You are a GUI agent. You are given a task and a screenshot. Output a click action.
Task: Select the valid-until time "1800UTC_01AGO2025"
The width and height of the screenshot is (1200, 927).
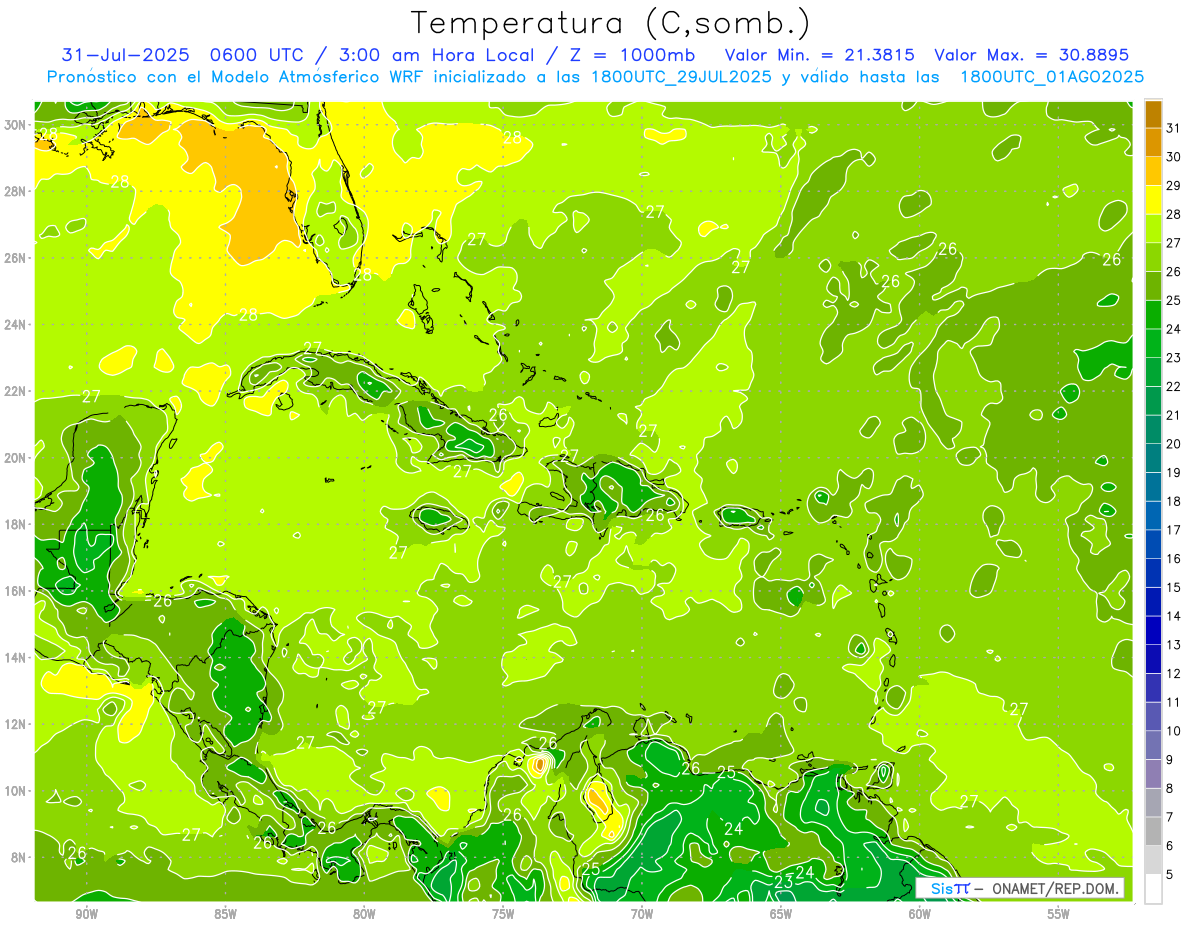click(1052, 77)
